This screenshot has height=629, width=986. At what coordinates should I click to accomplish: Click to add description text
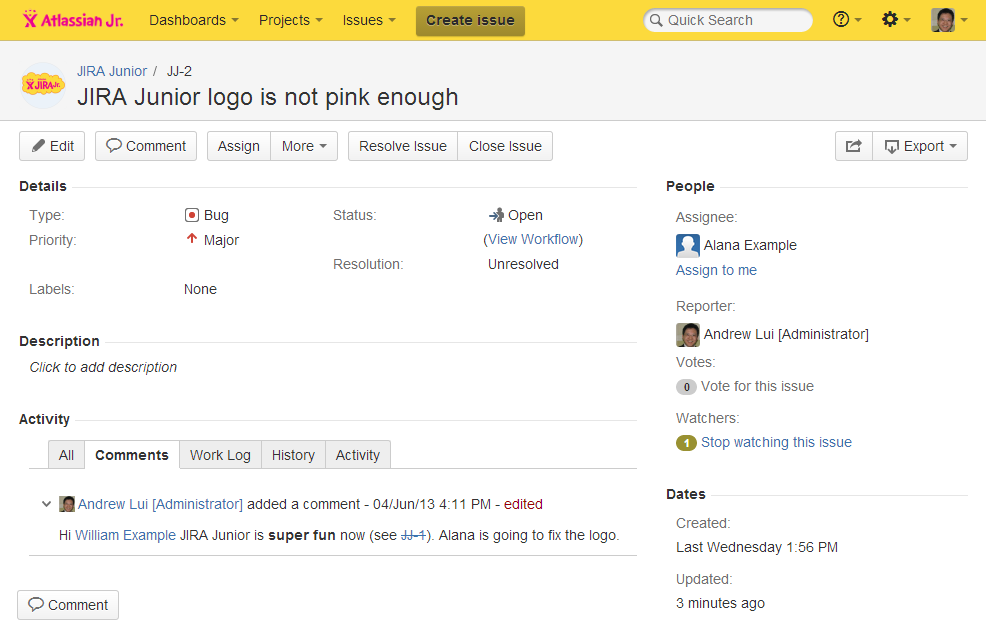[103, 367]
